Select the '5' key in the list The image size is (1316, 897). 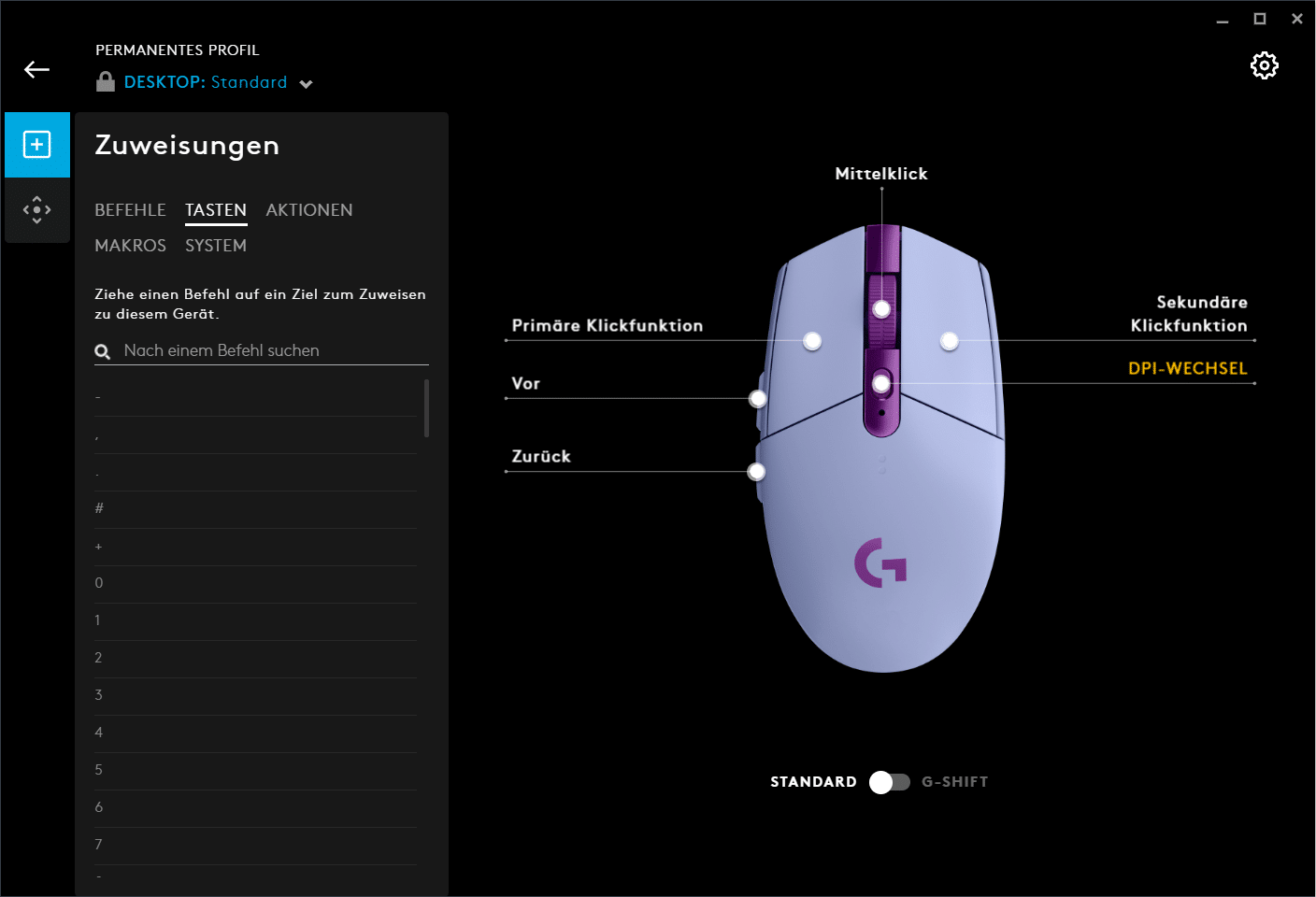[x=254, y=770]
